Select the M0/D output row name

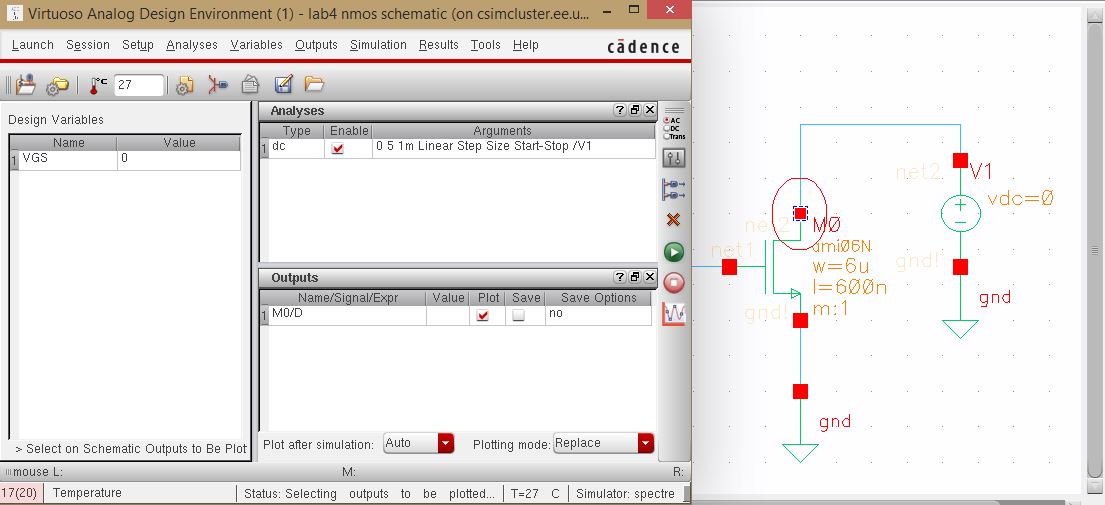click(x=347, y=315)
